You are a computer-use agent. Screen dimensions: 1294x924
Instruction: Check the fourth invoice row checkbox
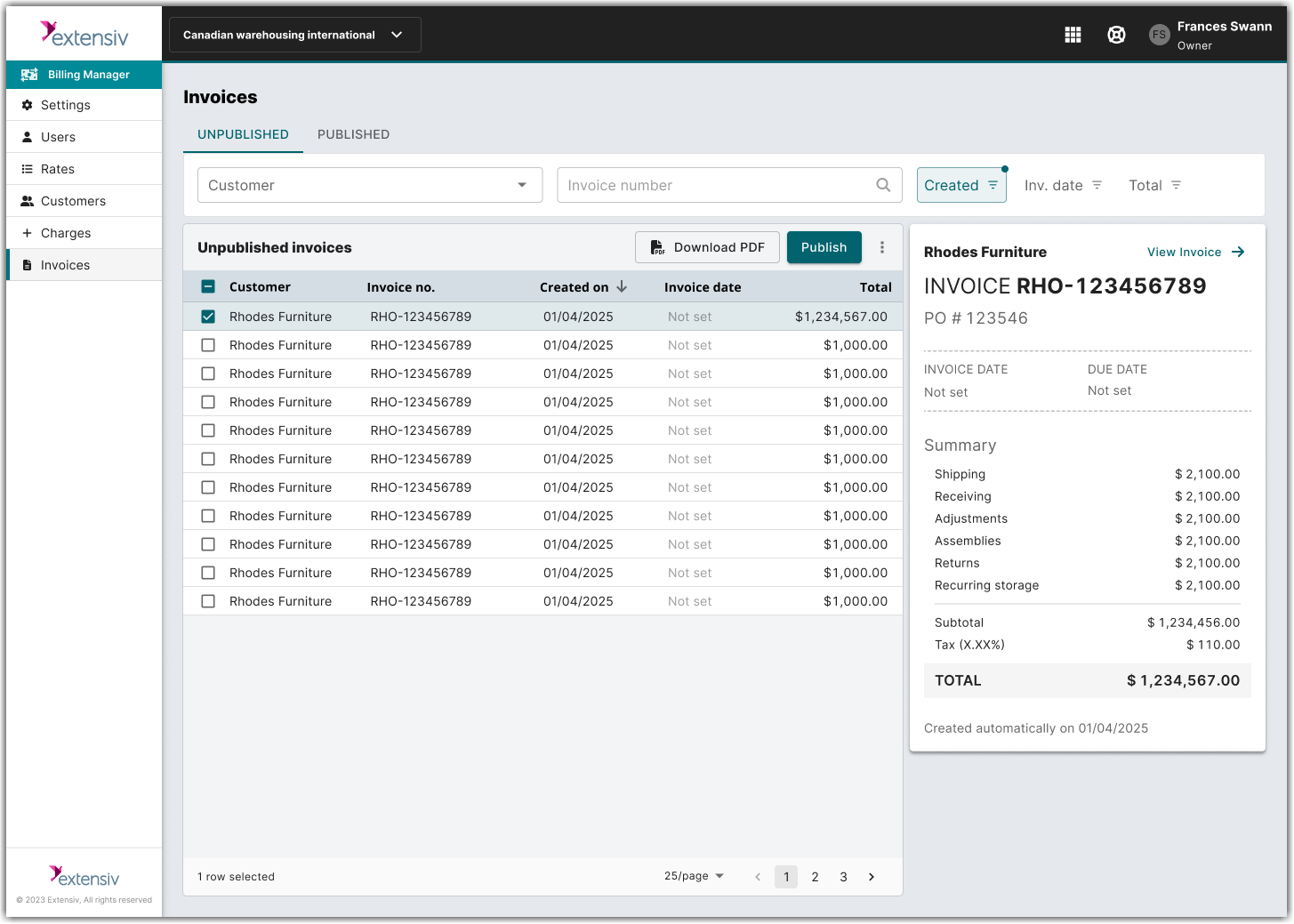point(208,402)
